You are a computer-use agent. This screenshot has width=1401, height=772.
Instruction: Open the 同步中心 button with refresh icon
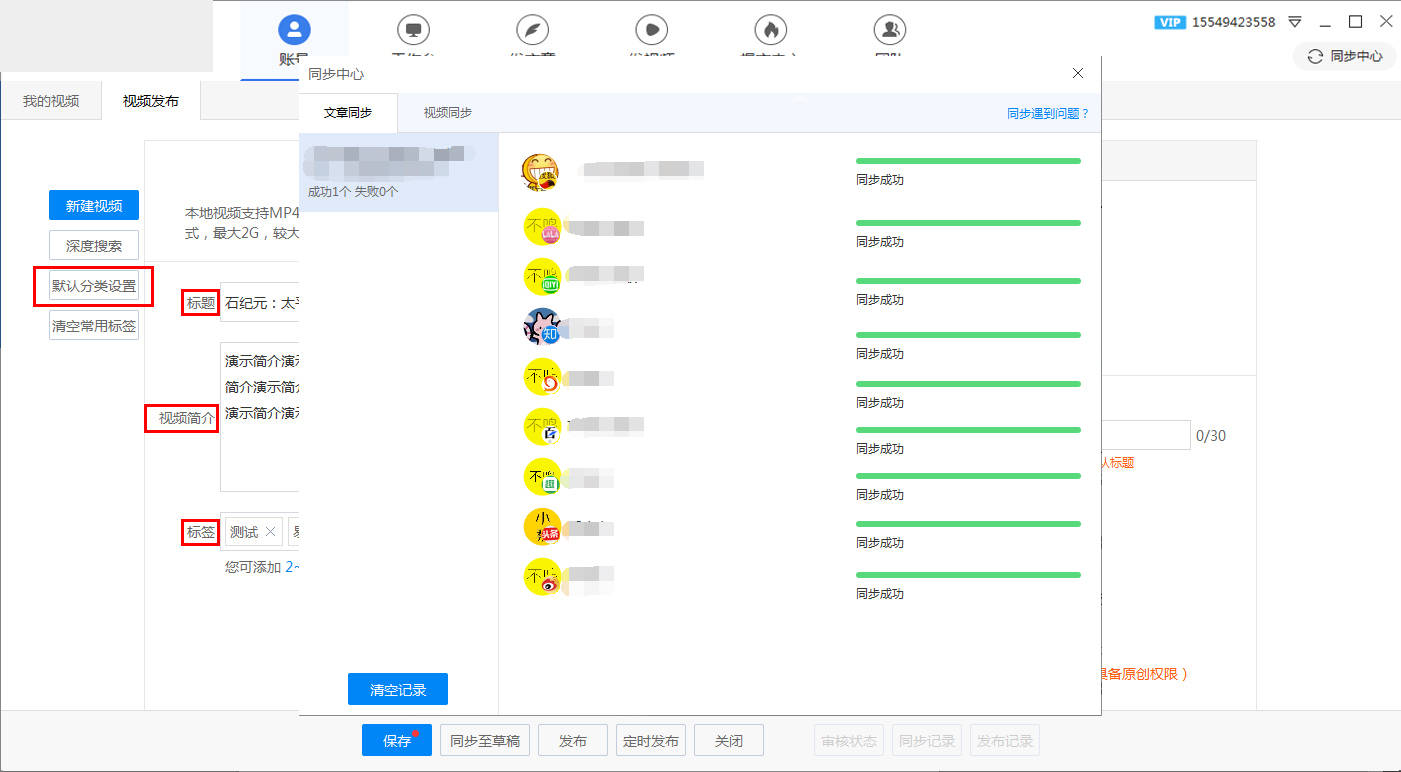point(1345,56)
